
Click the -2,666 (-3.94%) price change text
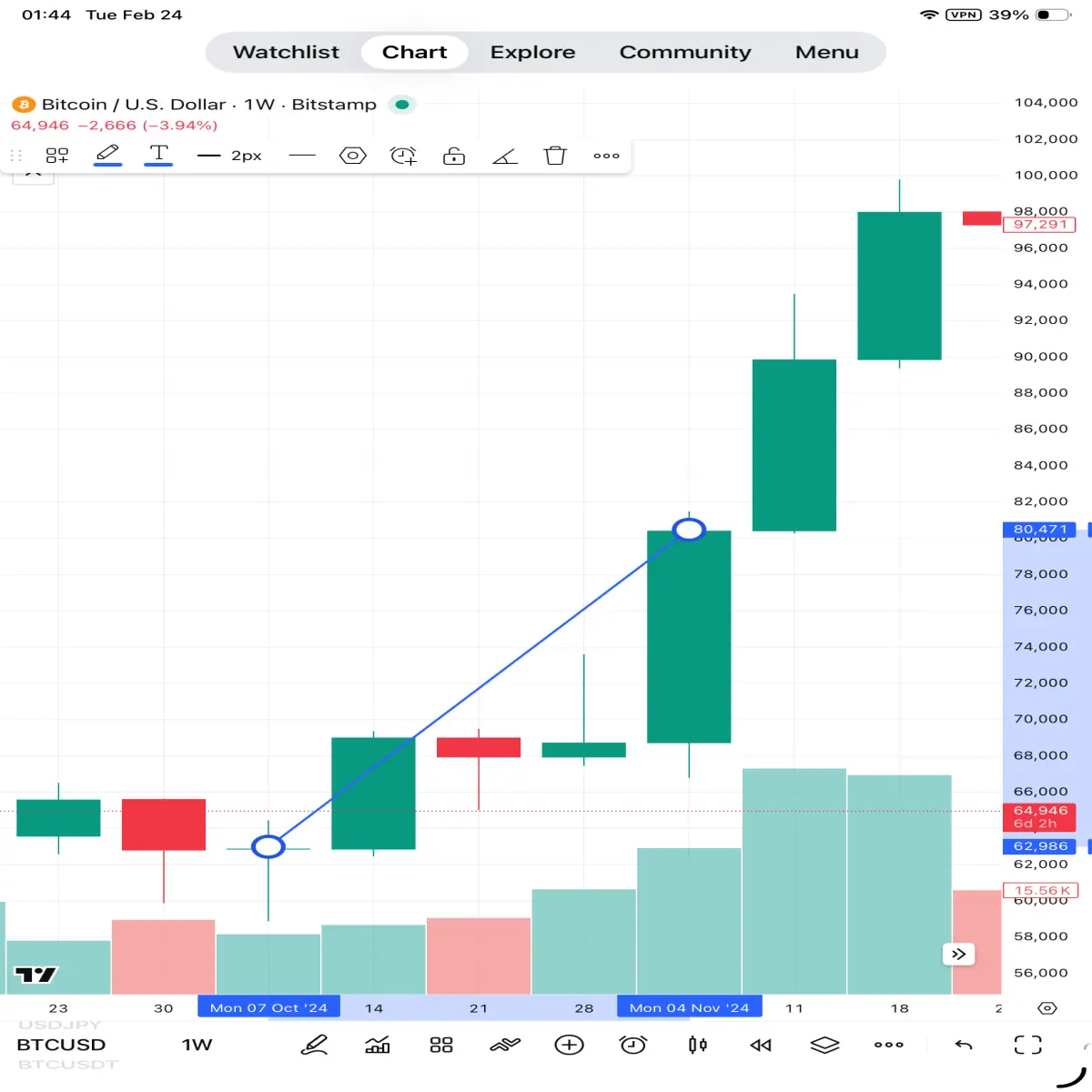[147, 126]
